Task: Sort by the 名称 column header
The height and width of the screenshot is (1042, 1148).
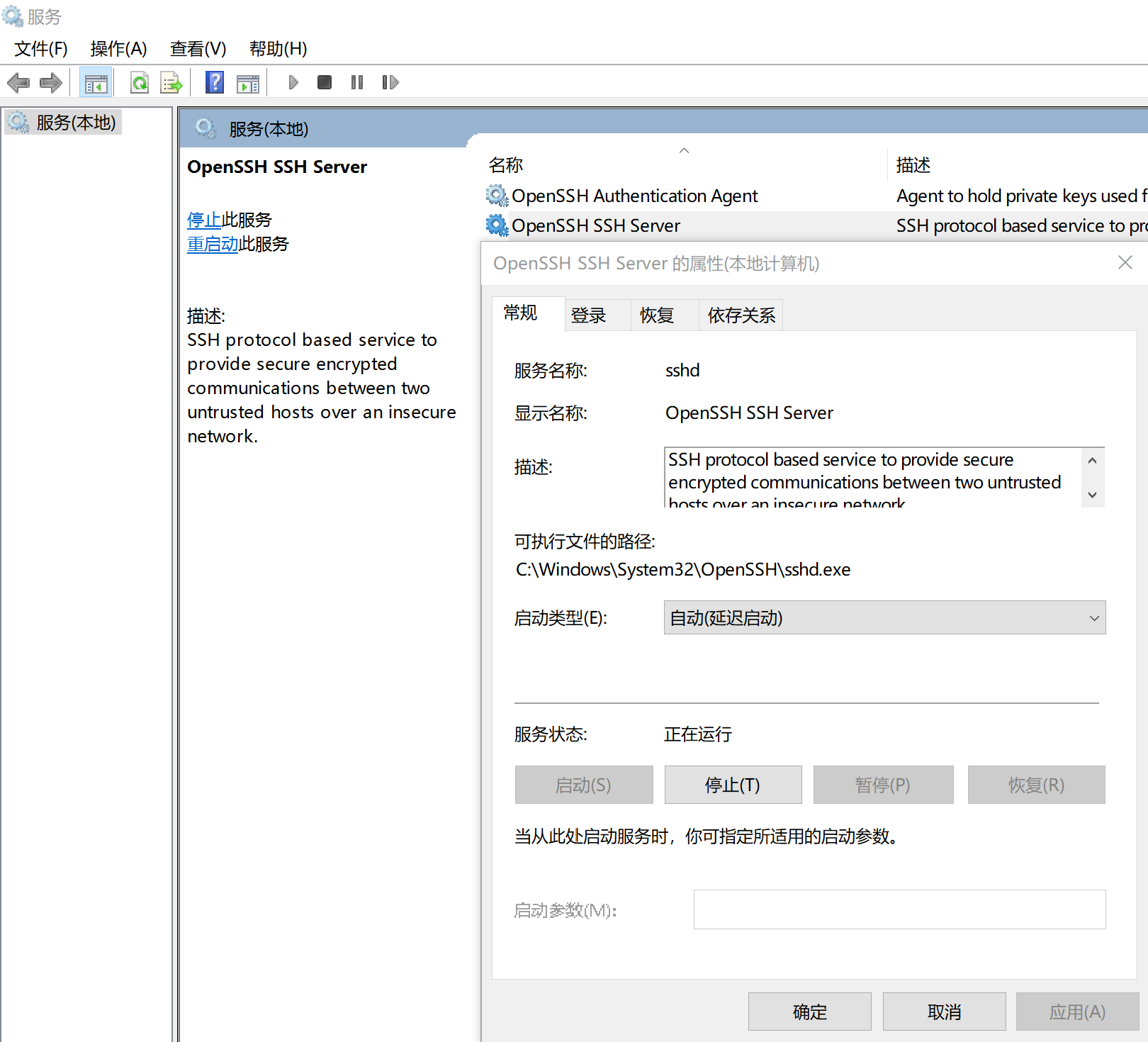Action: [685, 164]
